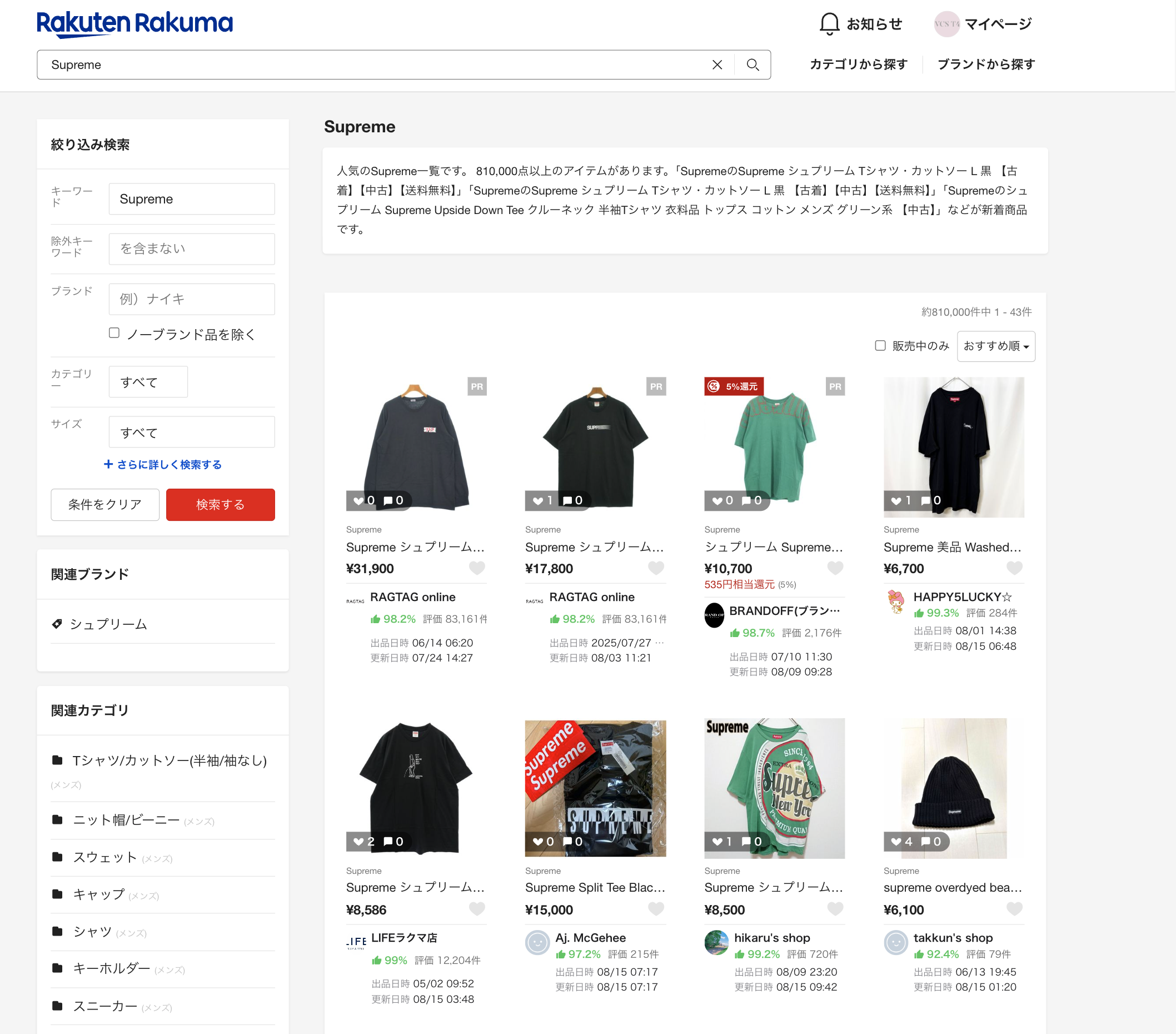Screen dimensions: 1176x1034
Task: Click the 535円相当還元 text
Action: pyautogui.click(x=739, y=585)
